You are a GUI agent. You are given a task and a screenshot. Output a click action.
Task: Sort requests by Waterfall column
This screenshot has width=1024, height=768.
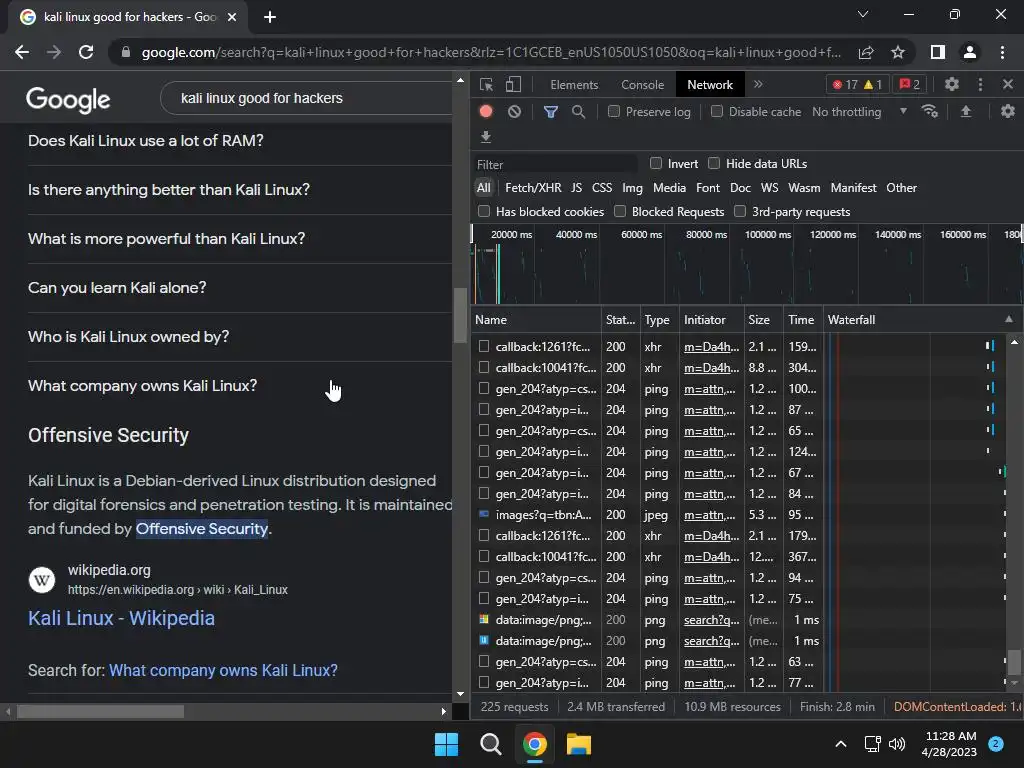pyautogui.click(x=922, y=320)
